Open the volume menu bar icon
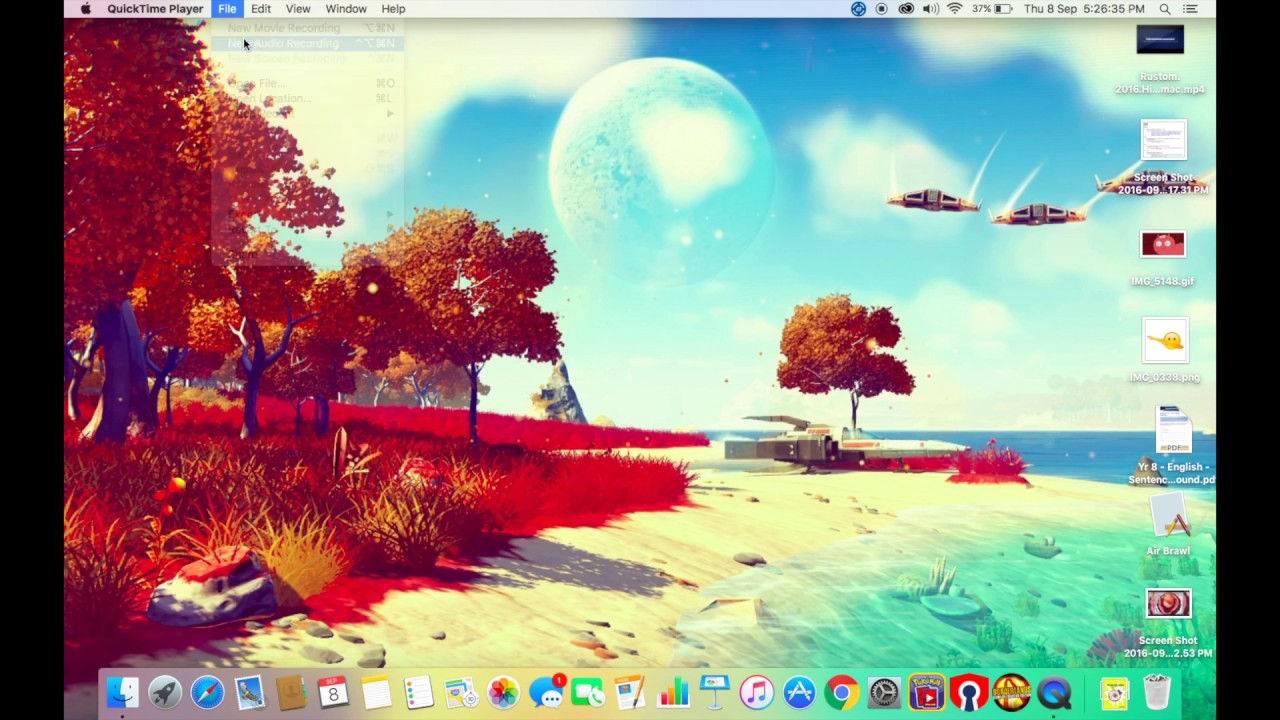Viewport: 1280px width, 720px height. (x=930, y=9)
